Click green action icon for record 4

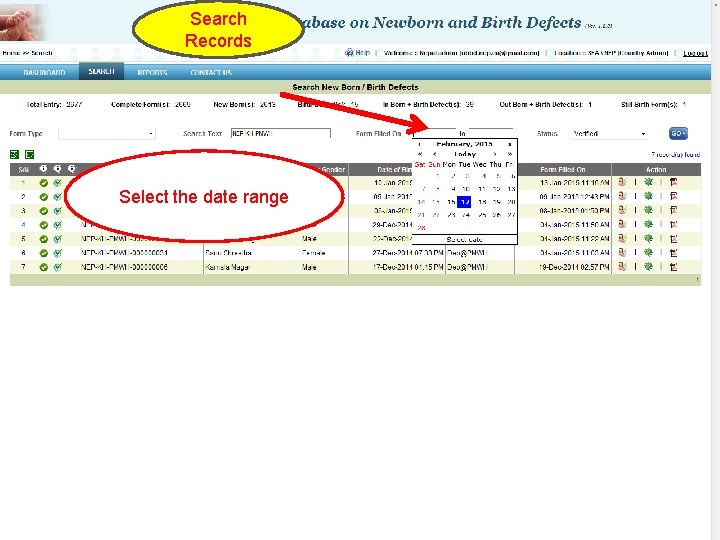pos(648,224)
